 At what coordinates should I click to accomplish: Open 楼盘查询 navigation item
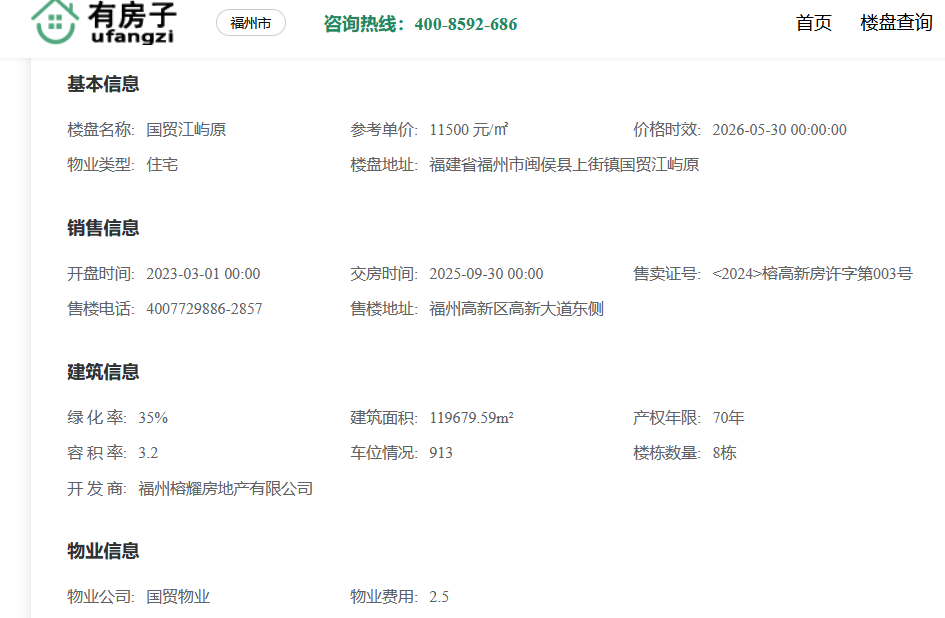coord(896,23)
